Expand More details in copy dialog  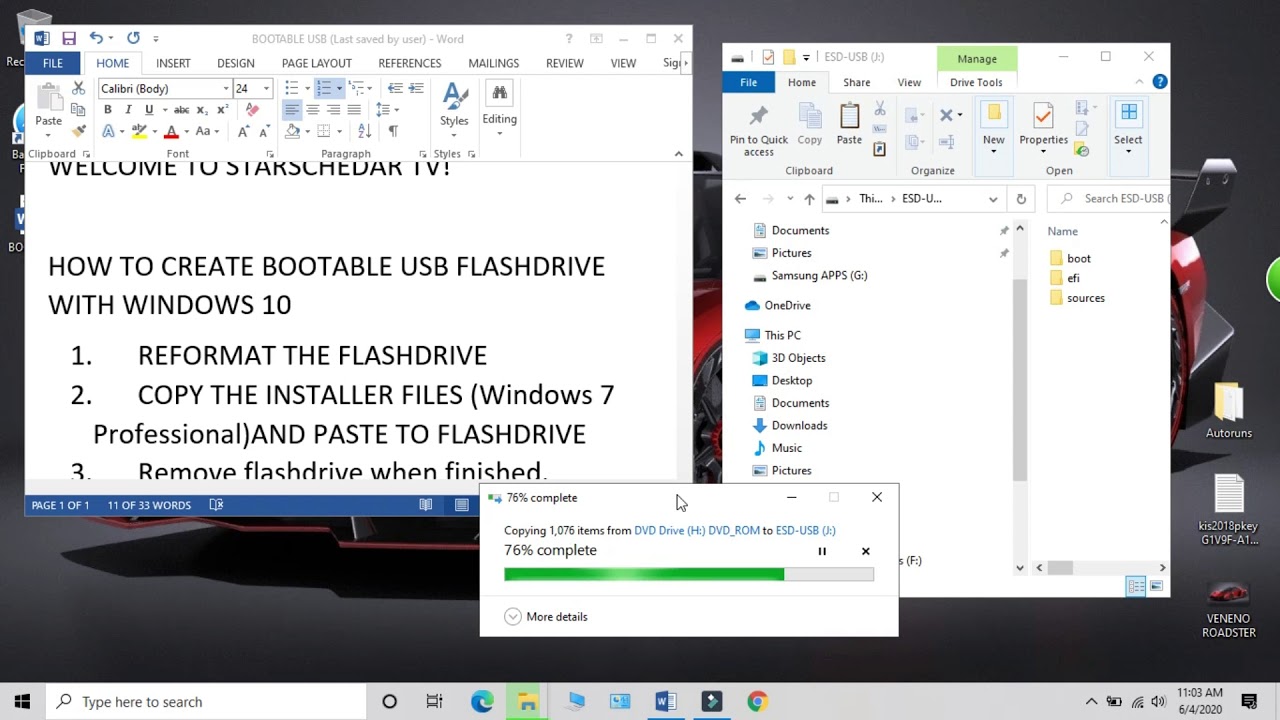click(x=546, y=617)
